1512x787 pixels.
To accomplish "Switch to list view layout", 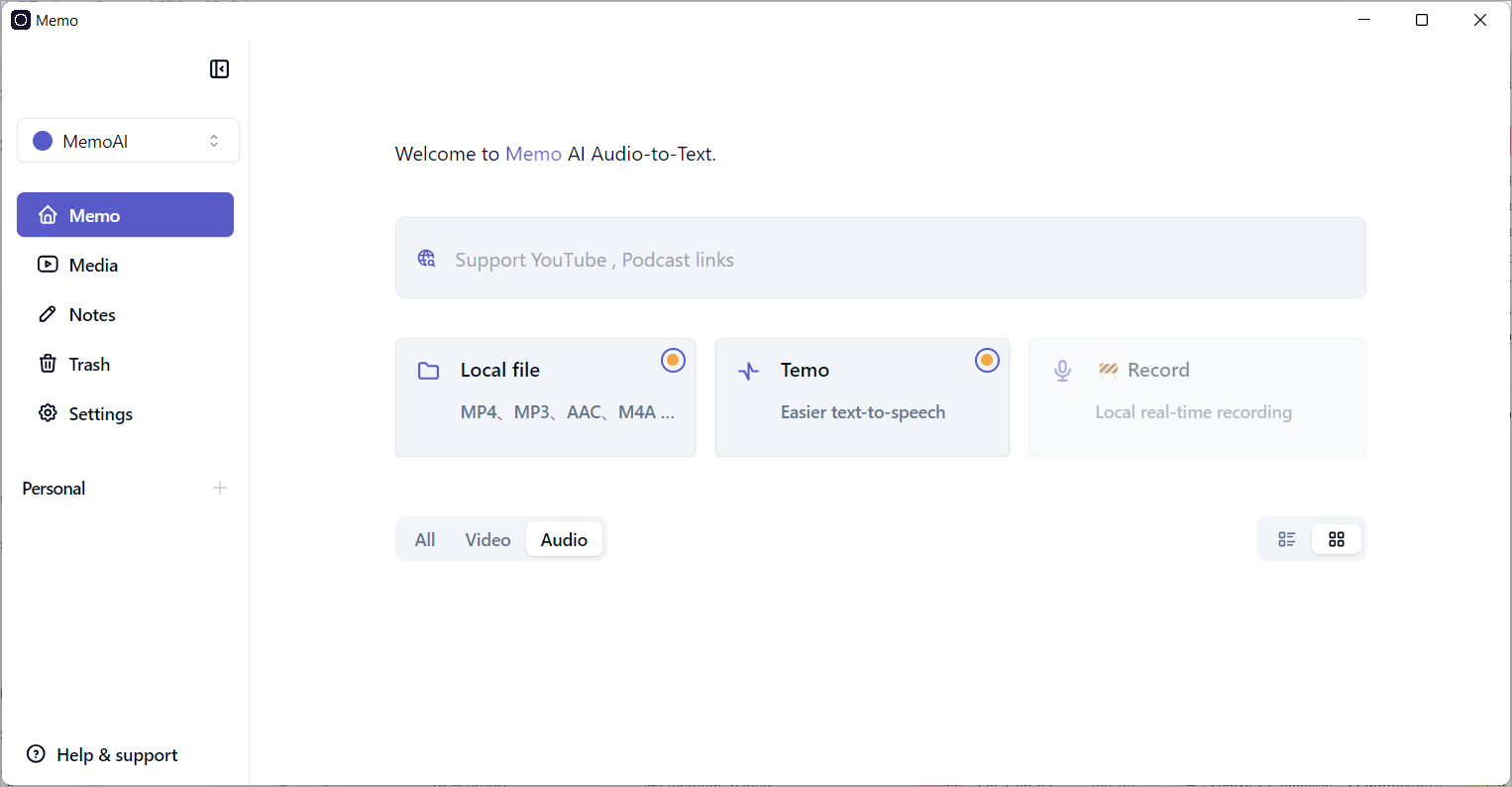I will [x=1287, y=539].
